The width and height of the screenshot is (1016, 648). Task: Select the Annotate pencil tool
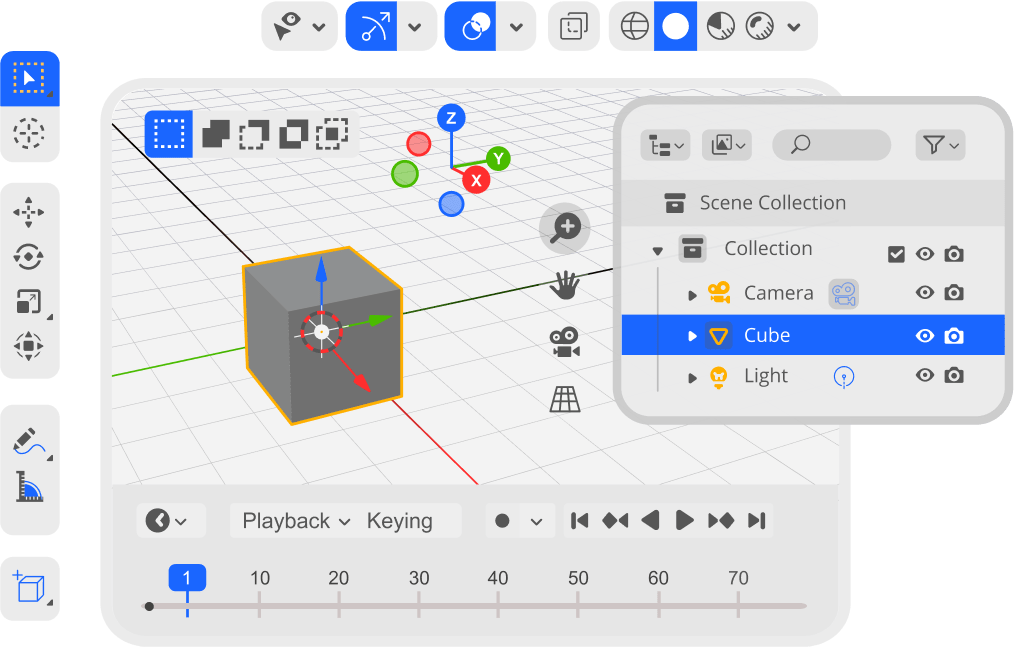coord(29,440)
